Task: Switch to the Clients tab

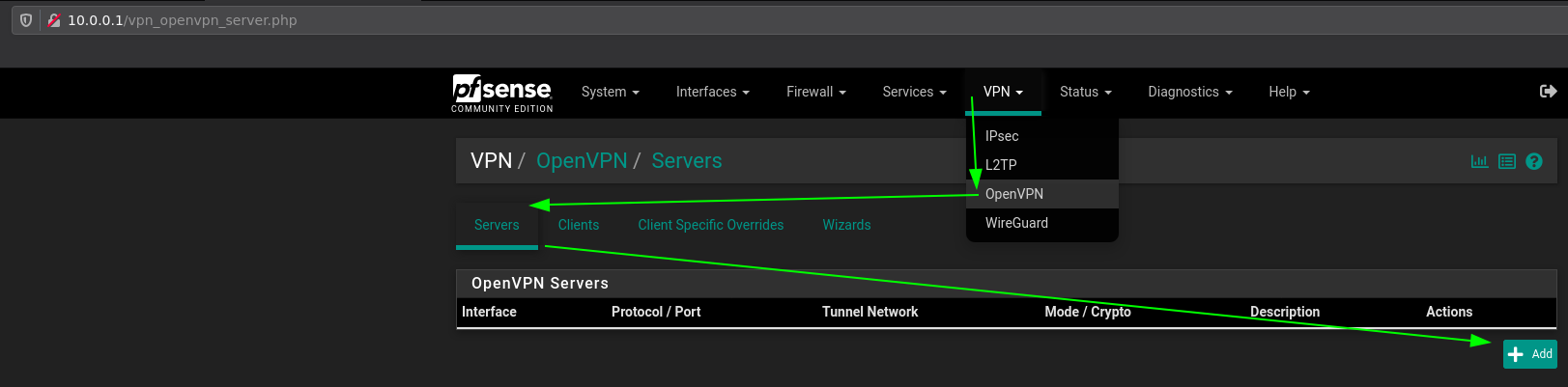Action: tap(579, 225)
